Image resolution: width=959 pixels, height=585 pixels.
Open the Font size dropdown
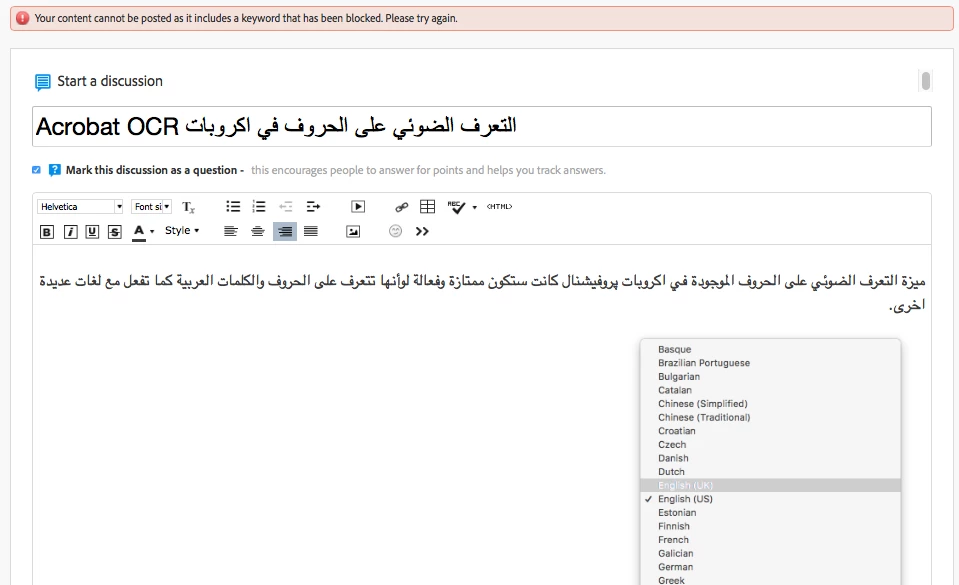(x=152, y=207)
